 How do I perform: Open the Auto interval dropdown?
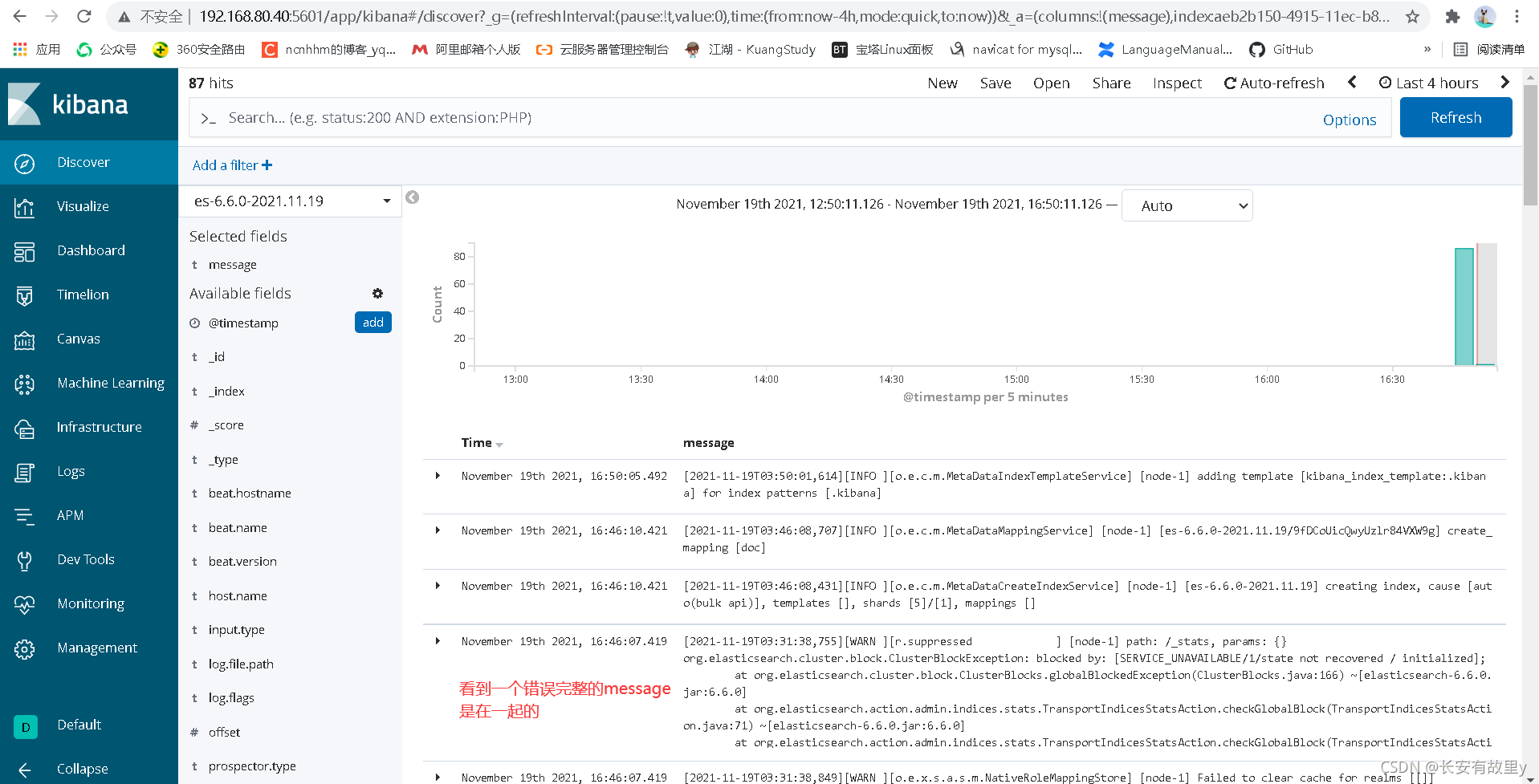pyautogui.click(x=1187, y=205)
